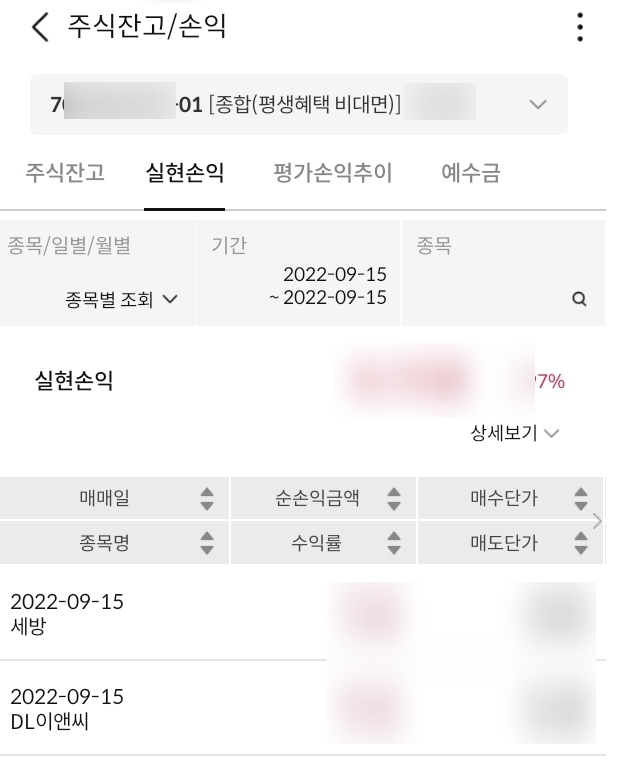
Task: Sort by 매도단가 column arrows
Action: tap(580, 543)
